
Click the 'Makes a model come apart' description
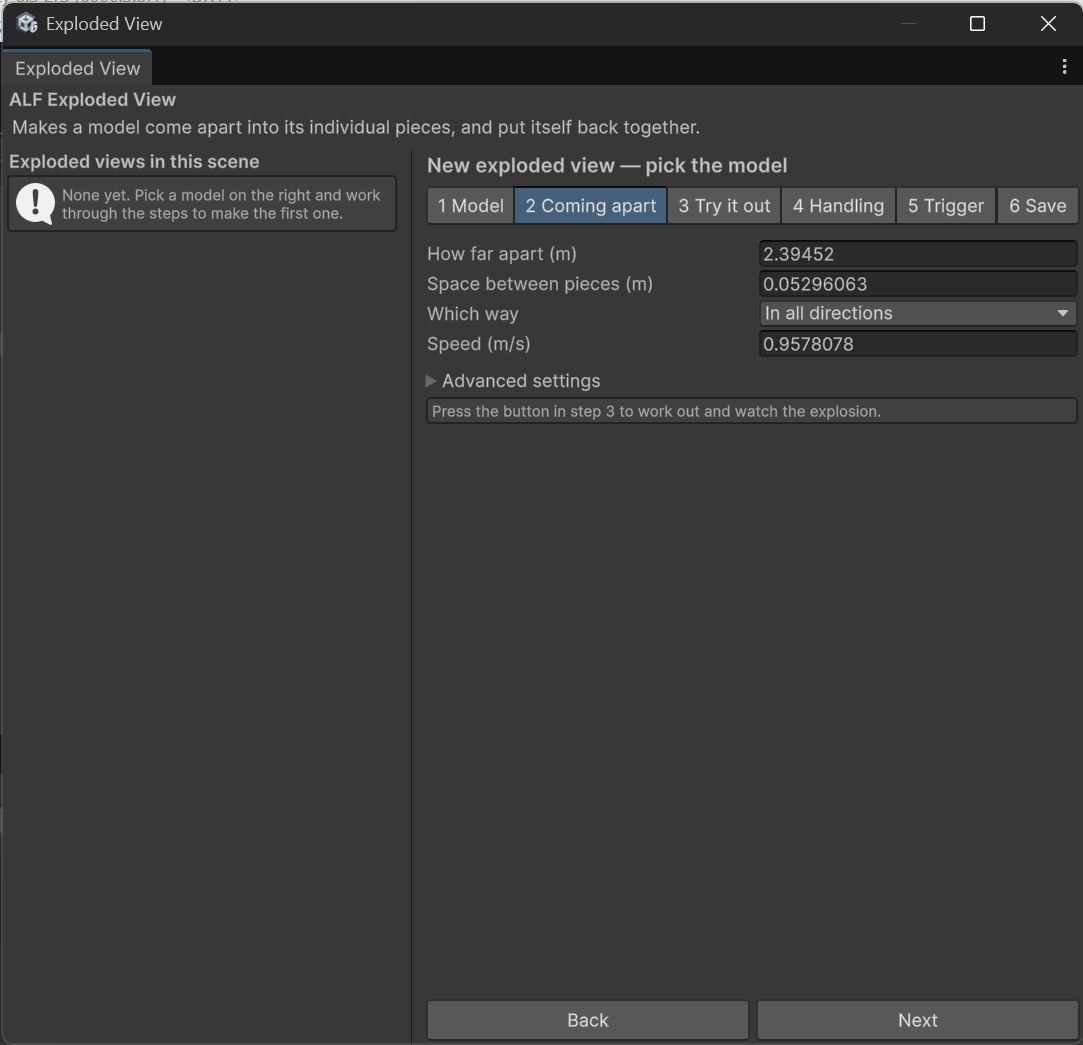point(356,127)
